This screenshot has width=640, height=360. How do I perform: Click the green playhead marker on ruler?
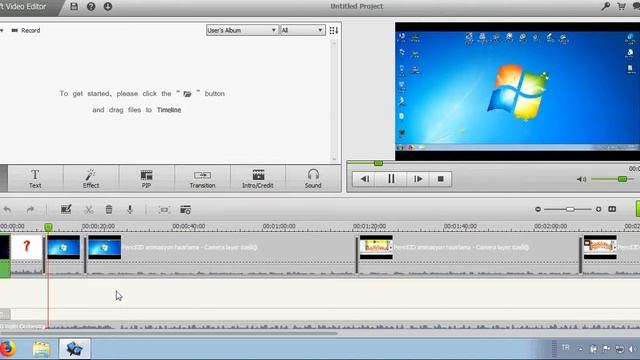click(48, 227)
